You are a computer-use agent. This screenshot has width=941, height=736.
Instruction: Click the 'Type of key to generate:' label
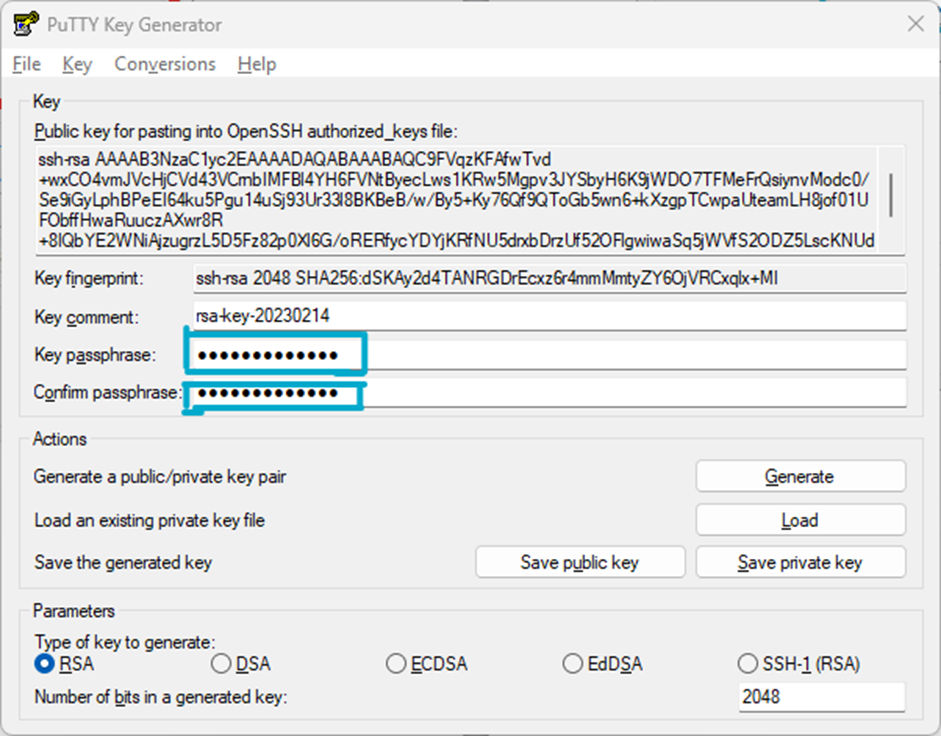[x=125, y=642]
